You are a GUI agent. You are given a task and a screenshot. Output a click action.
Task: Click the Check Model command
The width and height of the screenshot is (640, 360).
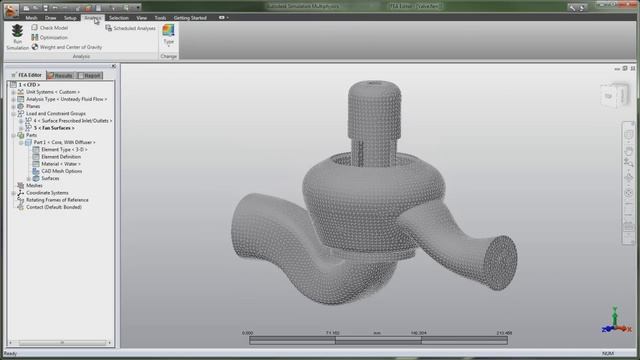[x=50, y=28]
